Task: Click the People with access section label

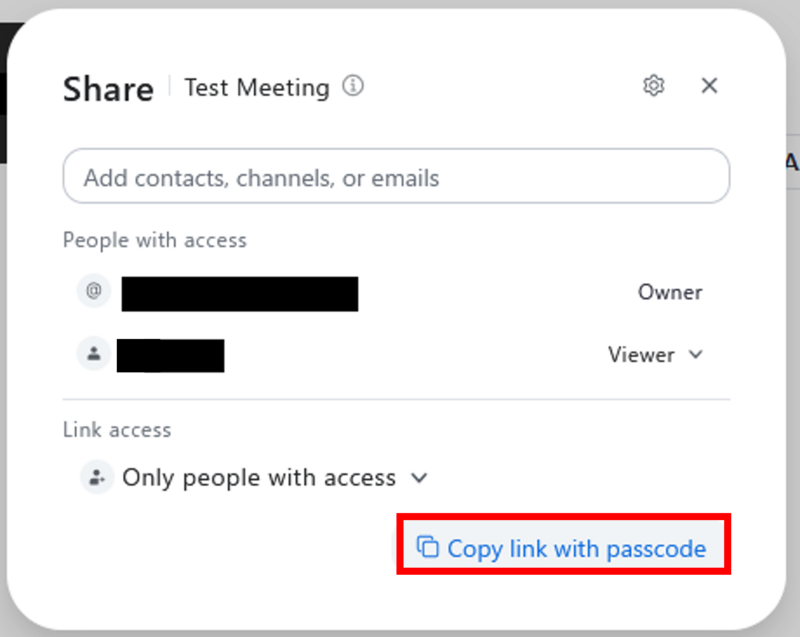Action: (x=155, y=240)
